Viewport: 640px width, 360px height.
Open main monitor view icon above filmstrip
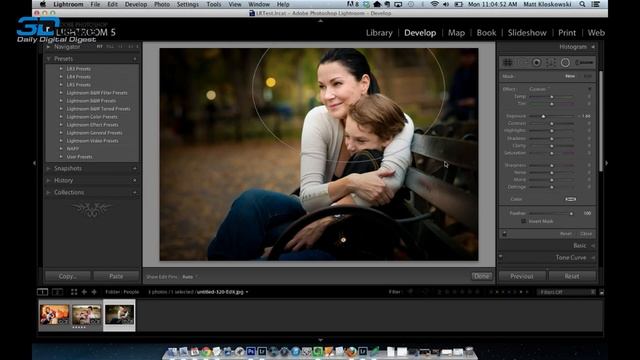pyautogui.click(x=42, y=292)
